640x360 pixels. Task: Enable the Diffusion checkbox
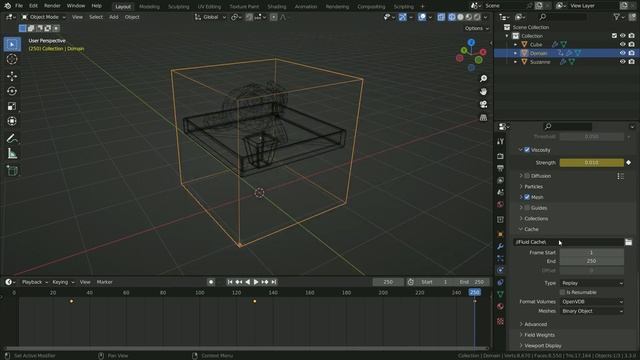pos(527,176)
